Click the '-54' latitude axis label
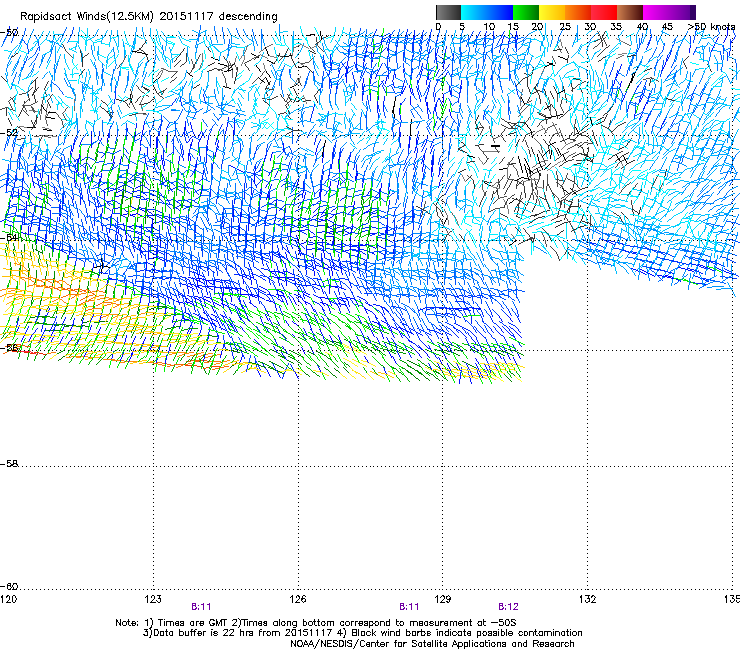Viewport: 740px width, 650px height. [x=9, y=237]
